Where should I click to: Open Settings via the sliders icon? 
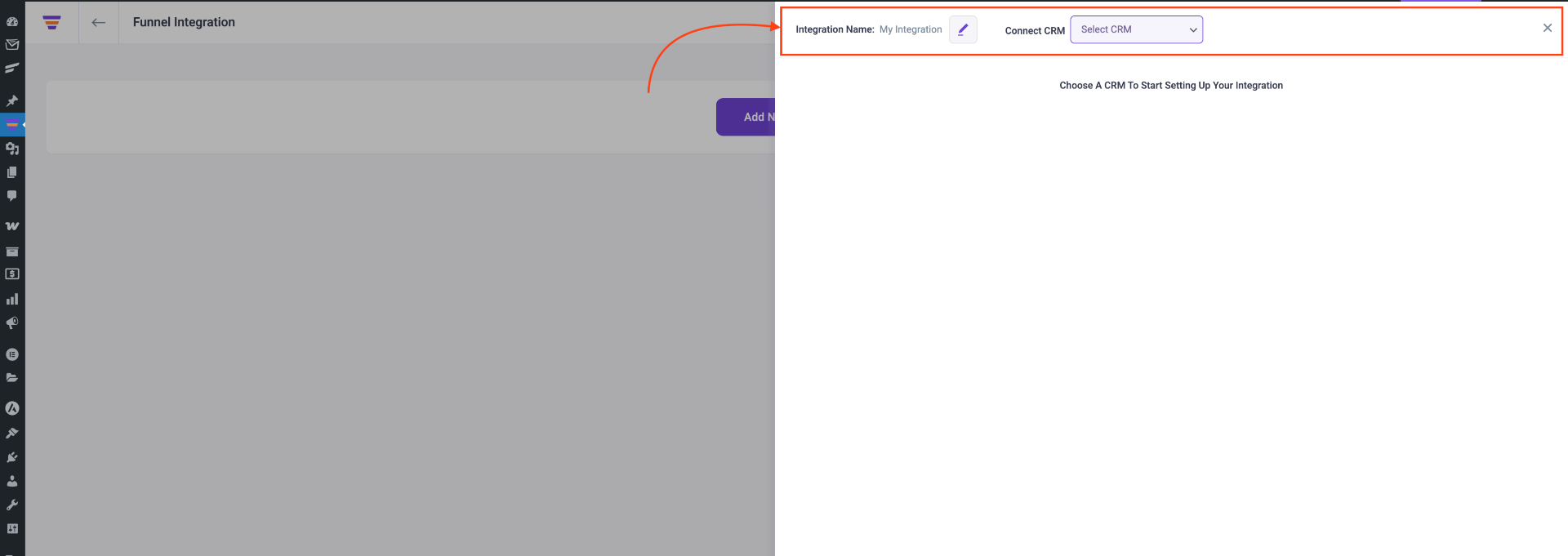coord(12,528)
